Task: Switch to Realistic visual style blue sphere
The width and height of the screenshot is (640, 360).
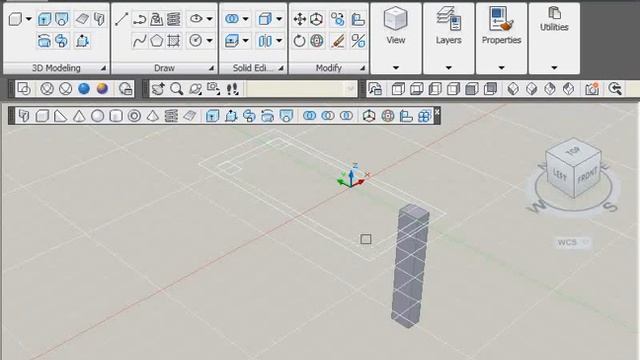Action: point(84,89)
